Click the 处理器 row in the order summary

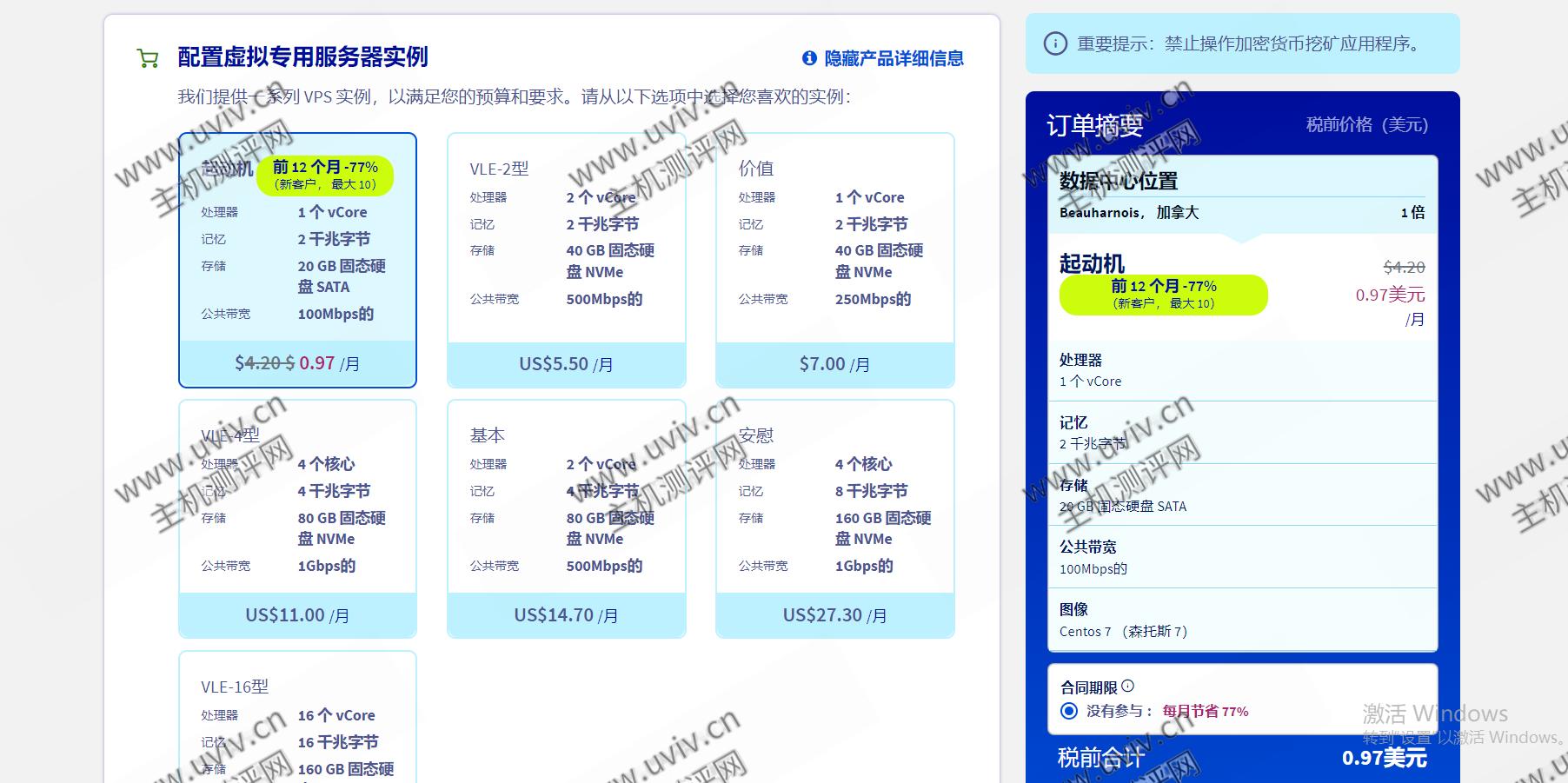tap(1241, 370)
